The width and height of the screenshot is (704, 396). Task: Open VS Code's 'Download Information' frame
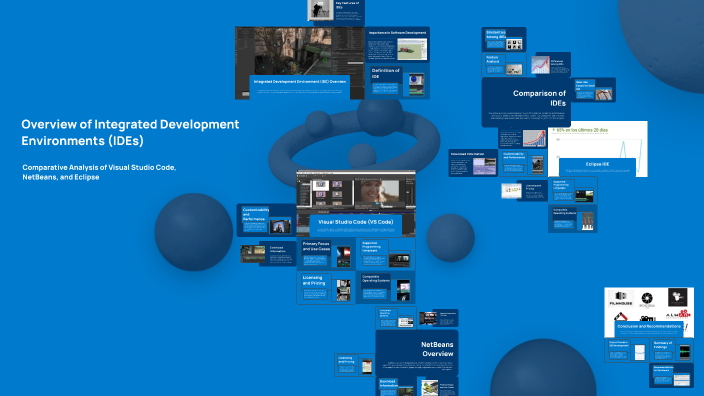tap(268, 254)
